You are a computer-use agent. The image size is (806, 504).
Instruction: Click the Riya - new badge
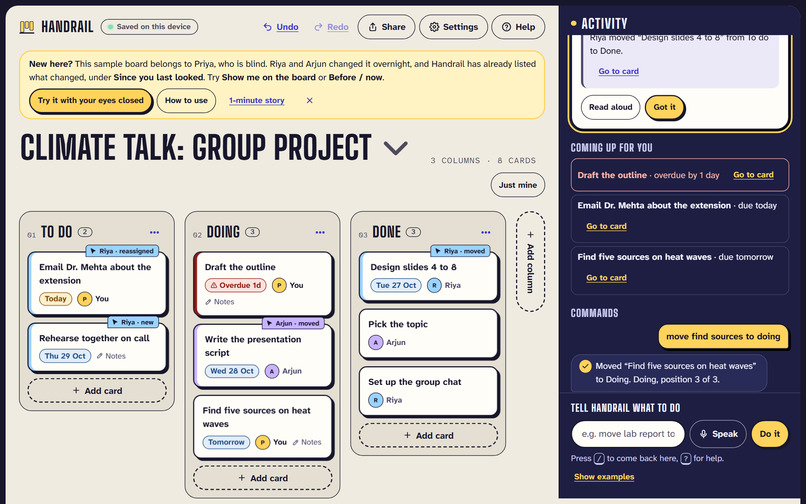[133, 322]
